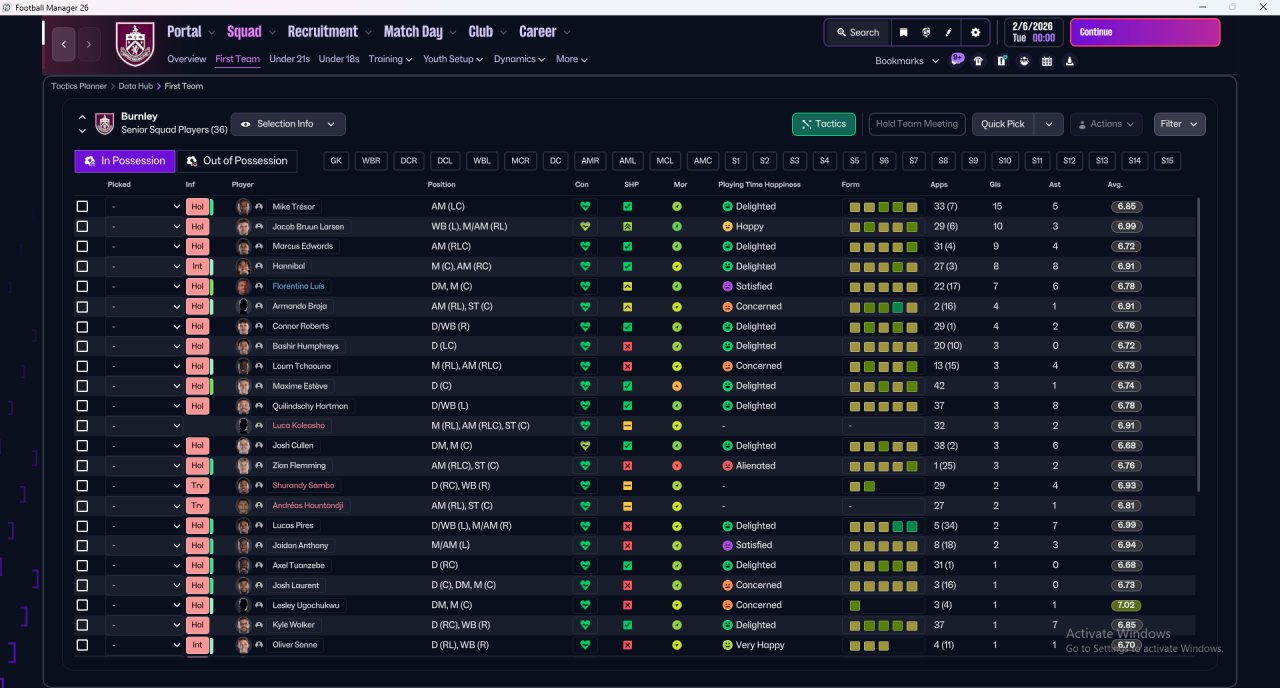Image resolution: width=1280 pixels, height=688 pixels.
Task: Expand the Selection Info dropdown
Action: pos(288,124)
